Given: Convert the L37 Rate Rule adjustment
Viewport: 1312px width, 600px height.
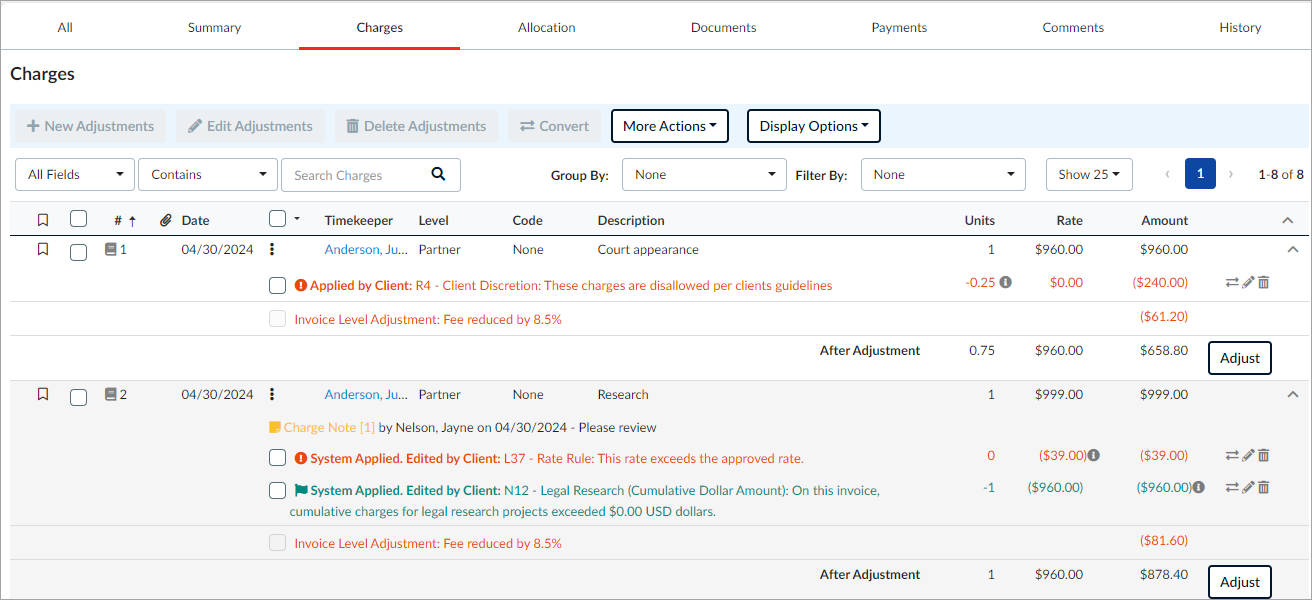Looking at the screenshot, I should point(1232,456).
